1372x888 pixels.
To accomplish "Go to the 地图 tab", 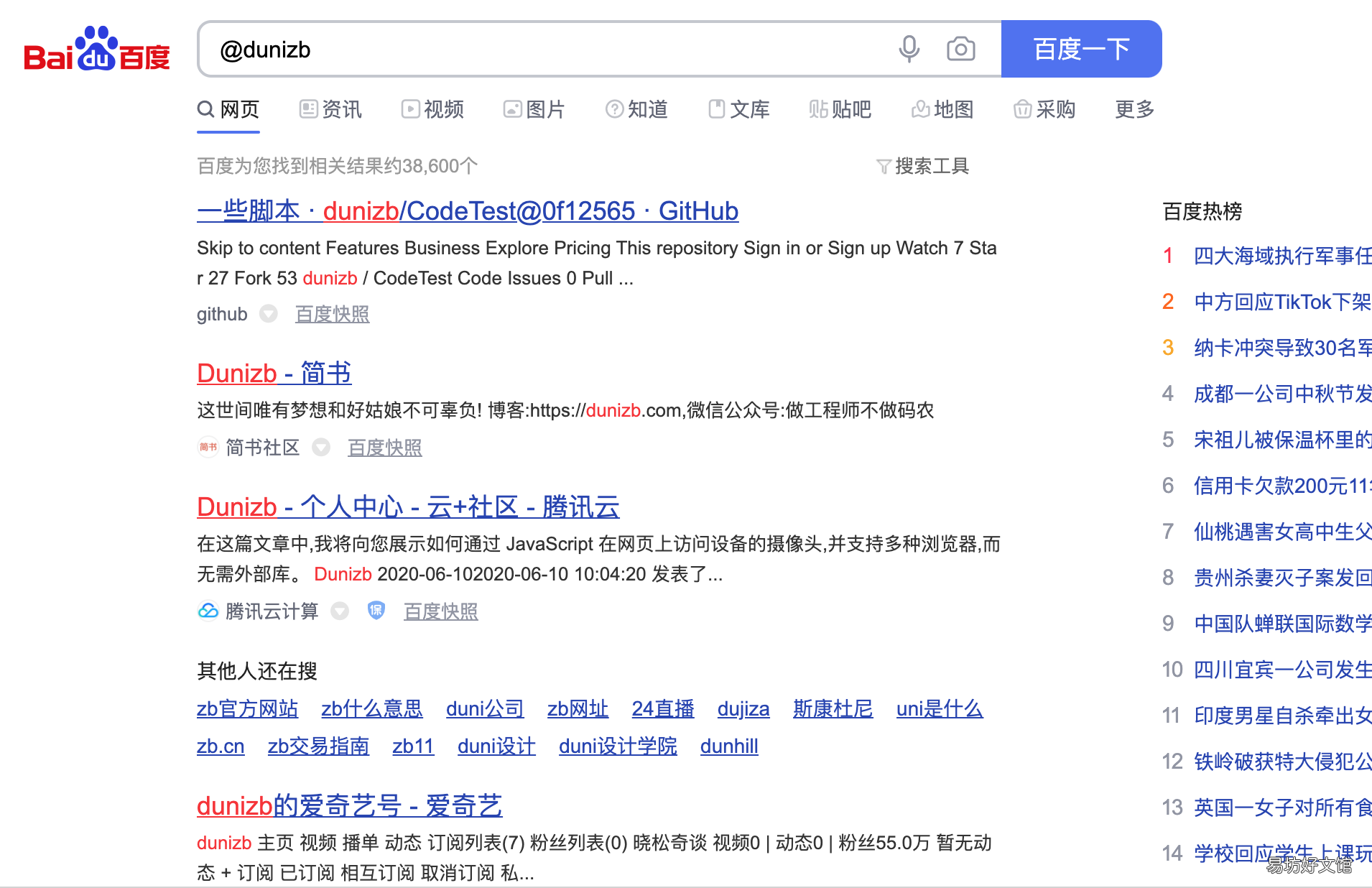I will [x=942, y=109].
